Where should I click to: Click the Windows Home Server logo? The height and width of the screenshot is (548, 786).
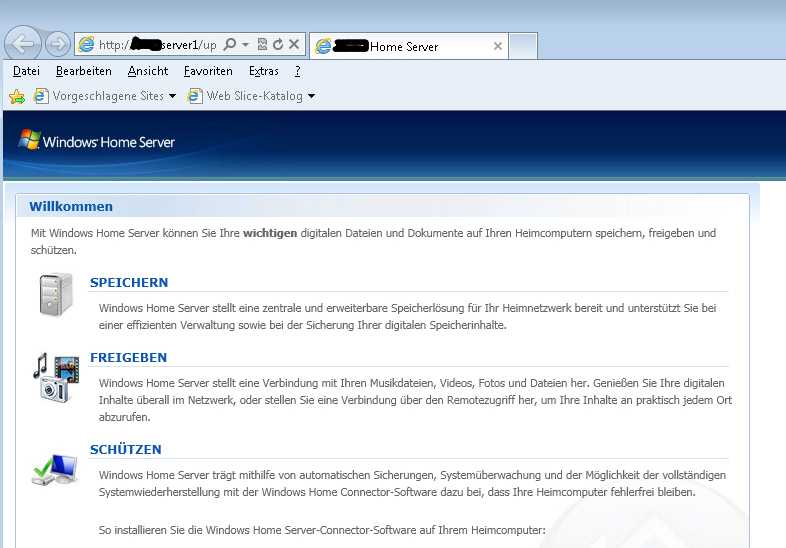(97, 141)
